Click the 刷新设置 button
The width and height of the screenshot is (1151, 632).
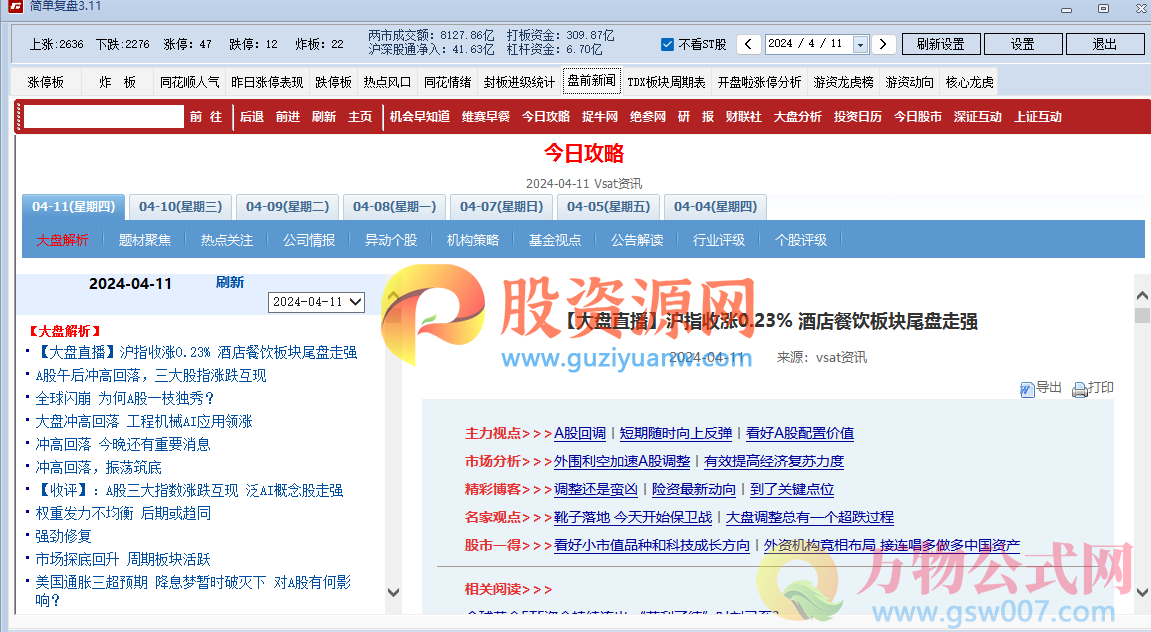pos(941,44)
